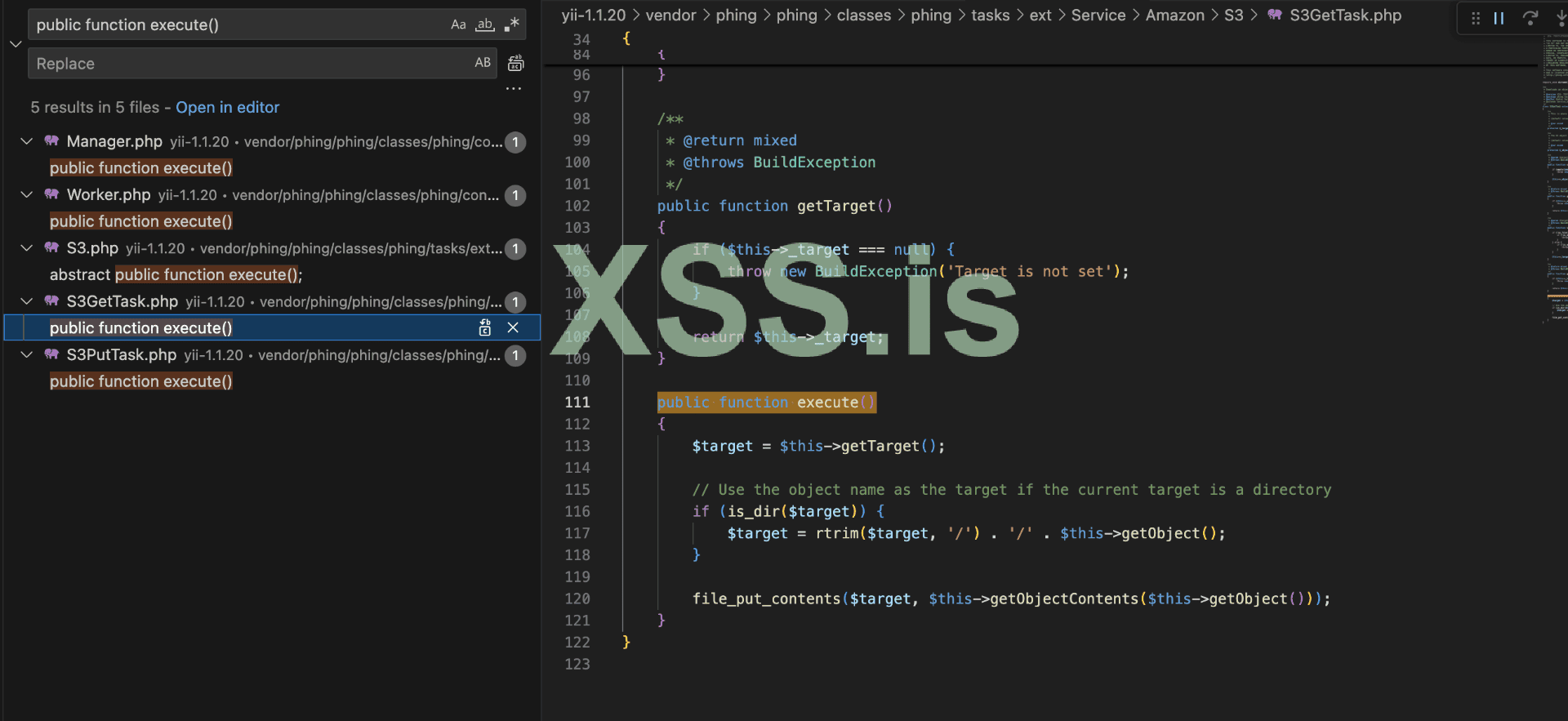The width and height of the screenshot is (1568, 721).
Task: Collapse the S3PutTask.php result group
Action: (x=27, y=354)
